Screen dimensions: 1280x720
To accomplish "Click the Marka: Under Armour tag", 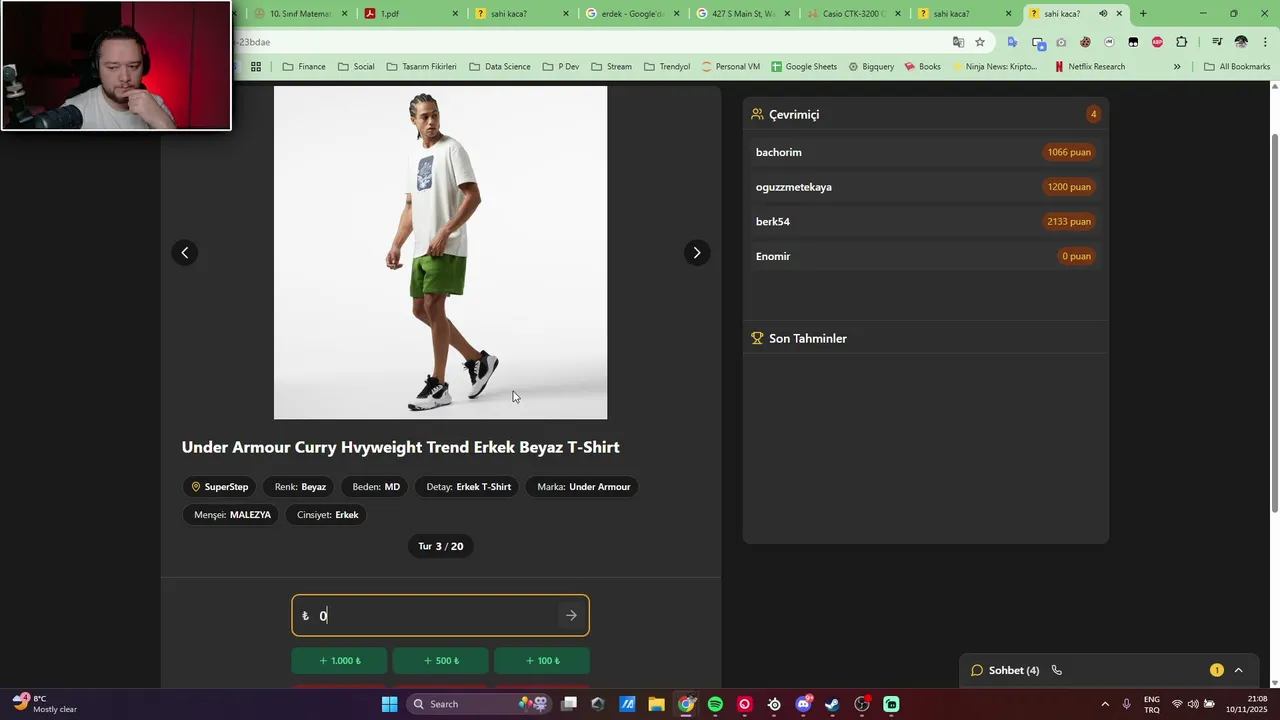I will click(584, 487).
